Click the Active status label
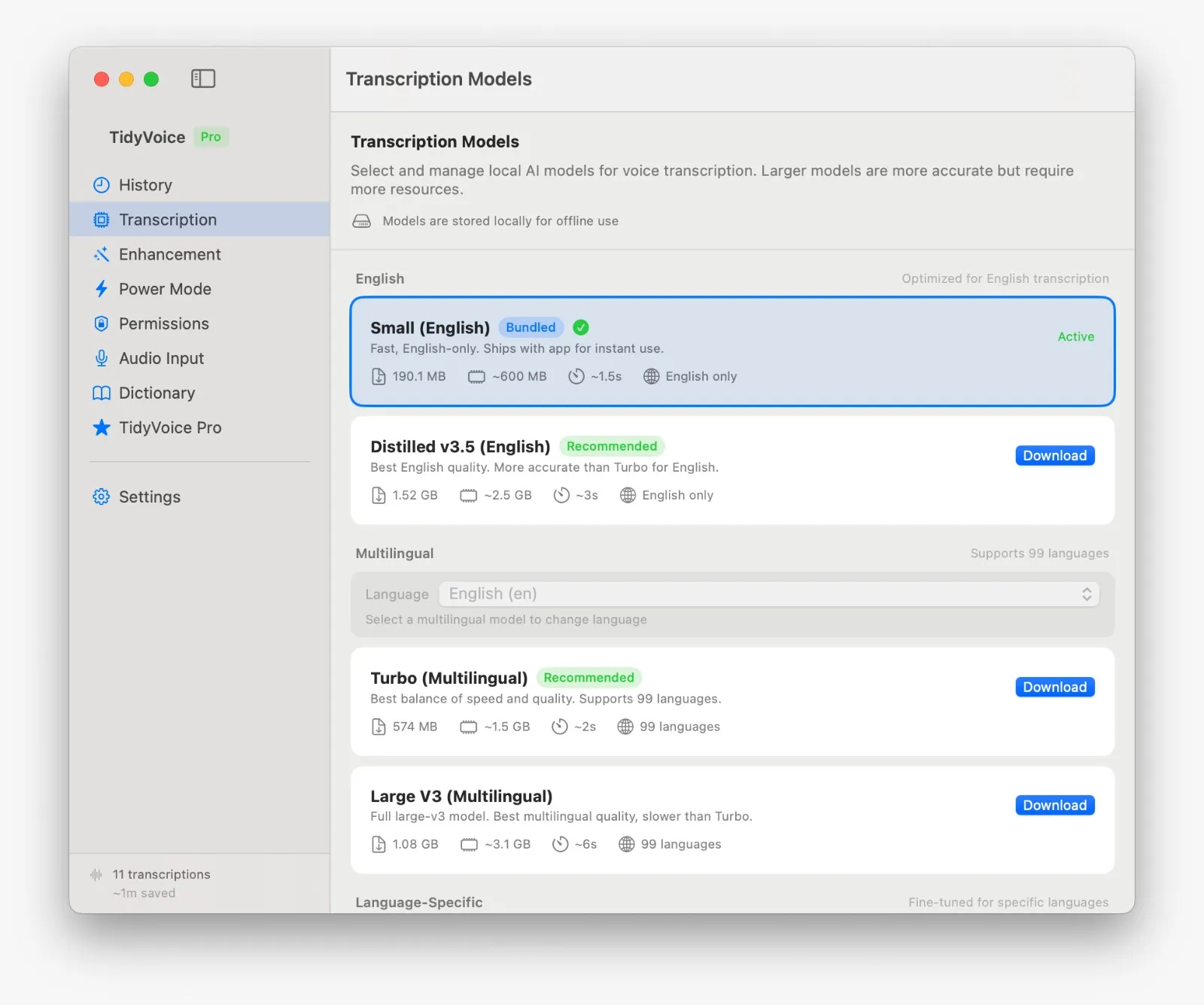Screen dimensions: 1204x1005 coord(1076,336)
